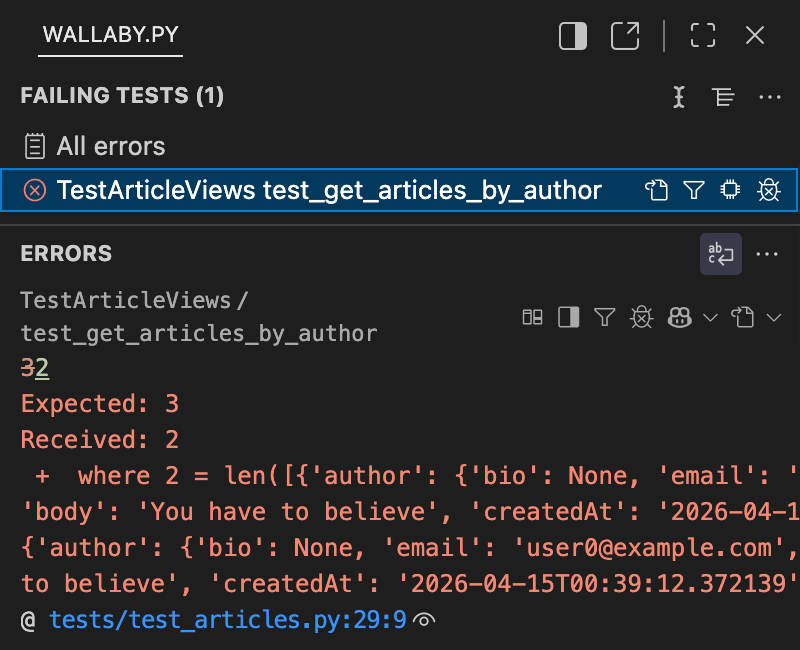Click the FAILING TESTS (1) heading
The height and width of the screenshot is (650, 800).
122,96
